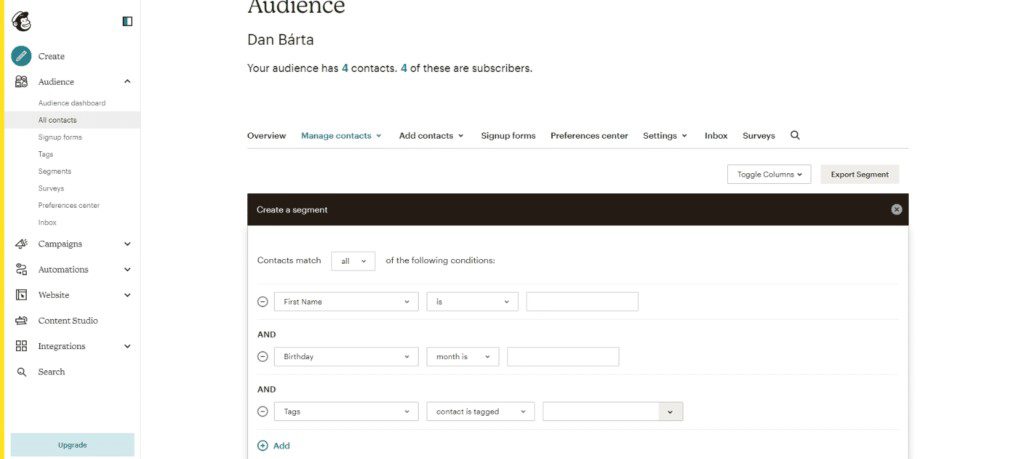Expand the Campaigns sidebar section
The image size is (1024, 459).
[x=127, y=244]
